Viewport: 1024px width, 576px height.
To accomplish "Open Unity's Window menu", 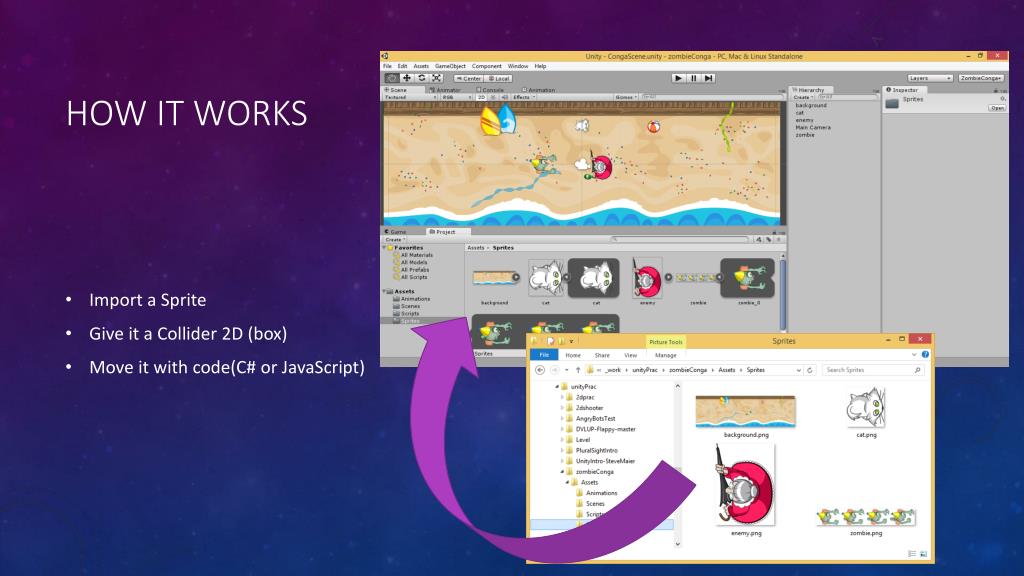I will tap(518, 66).
